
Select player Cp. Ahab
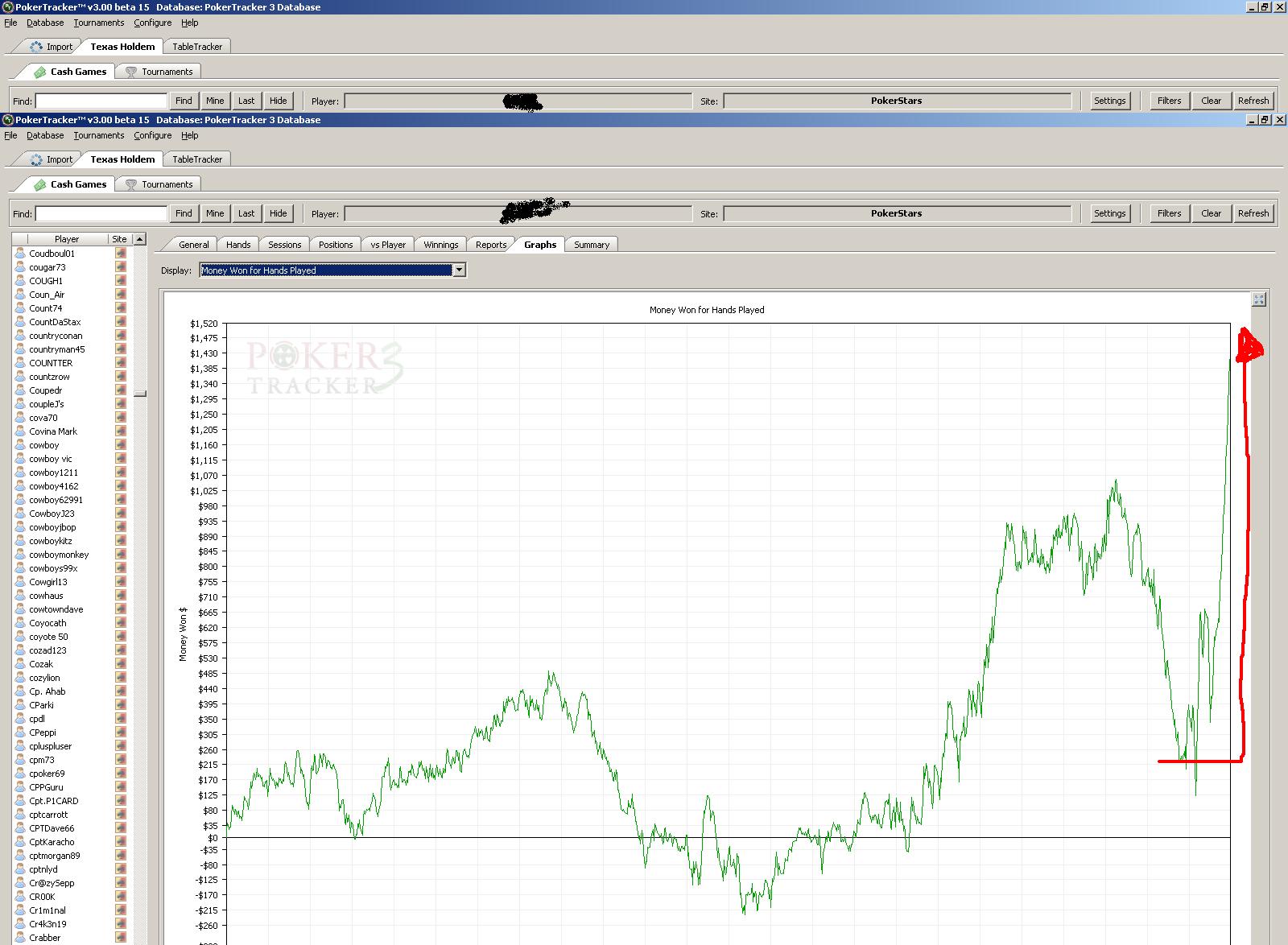tap(47, 691)
